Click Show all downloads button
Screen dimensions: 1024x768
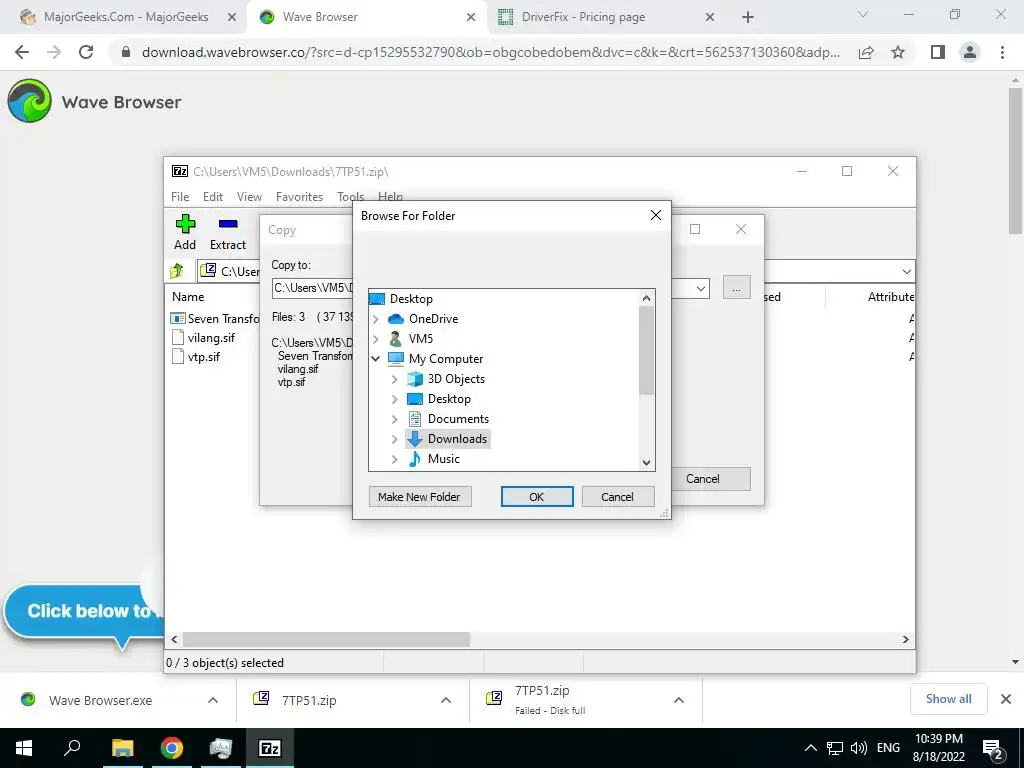coord(948,699)
